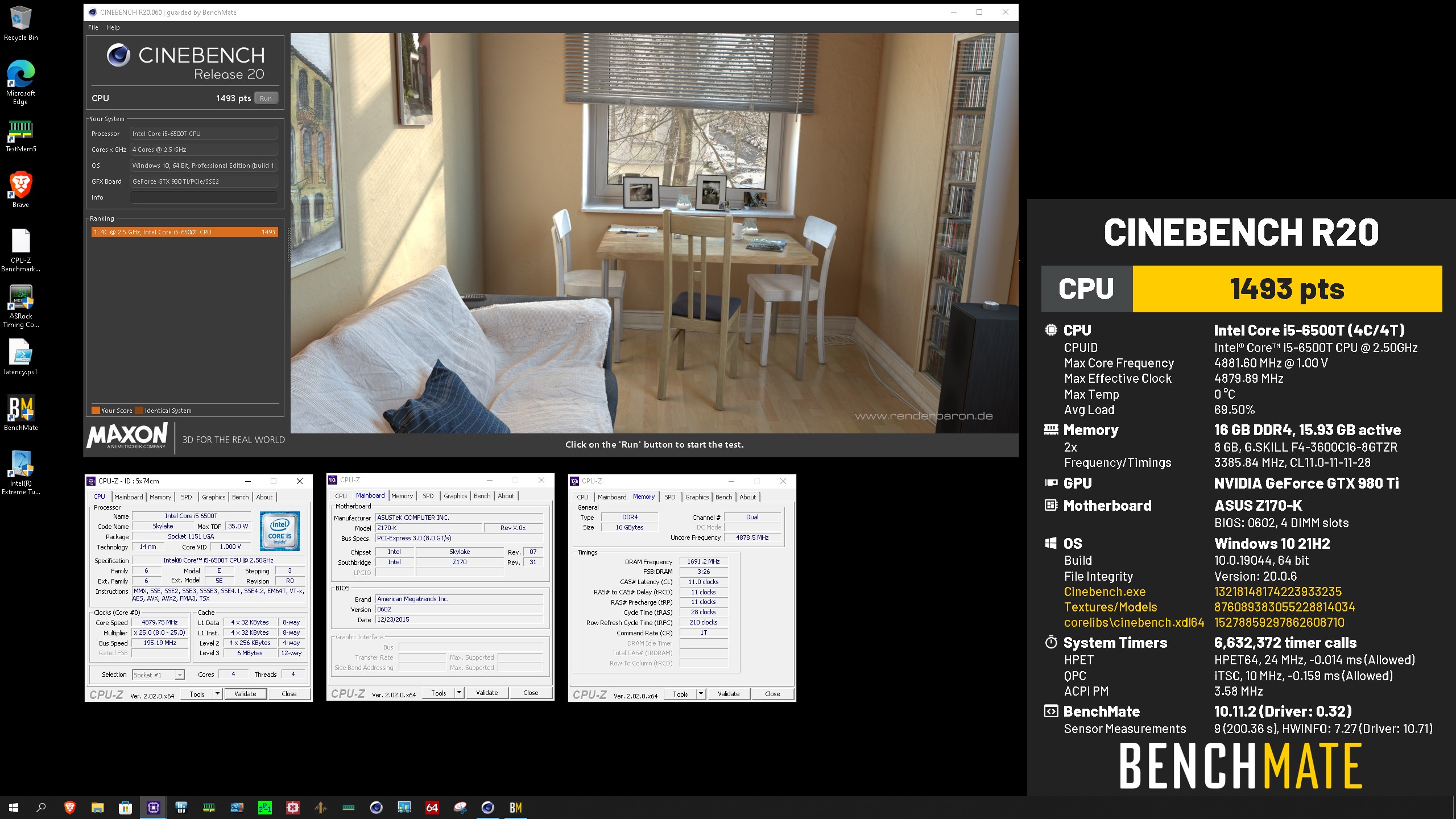Click Close button in first CPU-Z window

[x=289, y=694]
